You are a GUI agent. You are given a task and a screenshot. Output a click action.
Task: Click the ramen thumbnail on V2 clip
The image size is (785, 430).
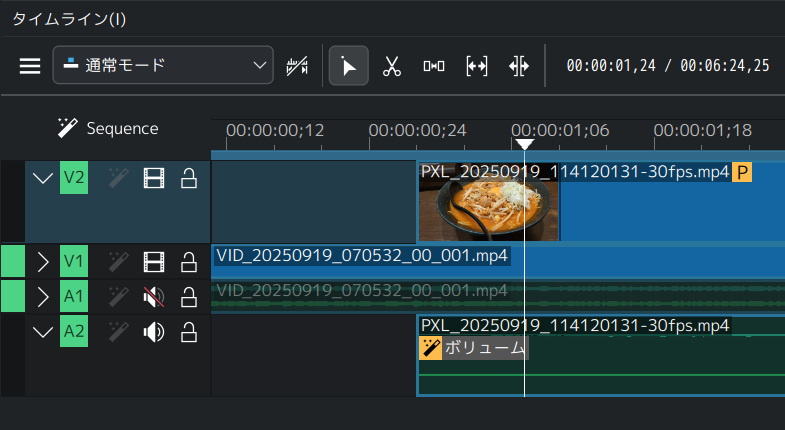tap(489, 211)
